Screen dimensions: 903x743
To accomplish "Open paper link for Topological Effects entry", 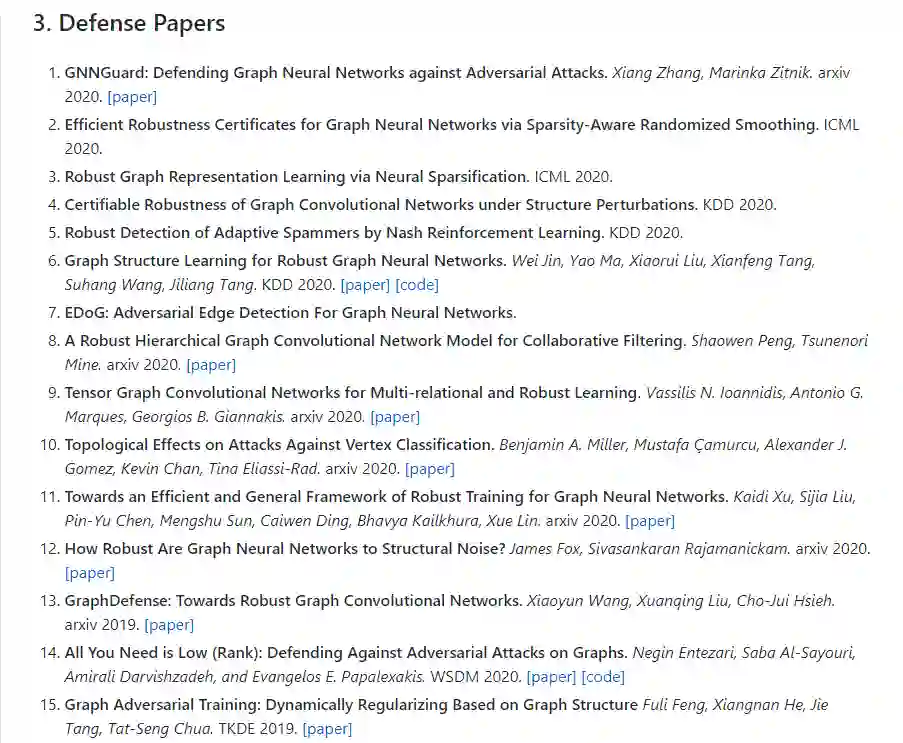I will tap(430, 469).
